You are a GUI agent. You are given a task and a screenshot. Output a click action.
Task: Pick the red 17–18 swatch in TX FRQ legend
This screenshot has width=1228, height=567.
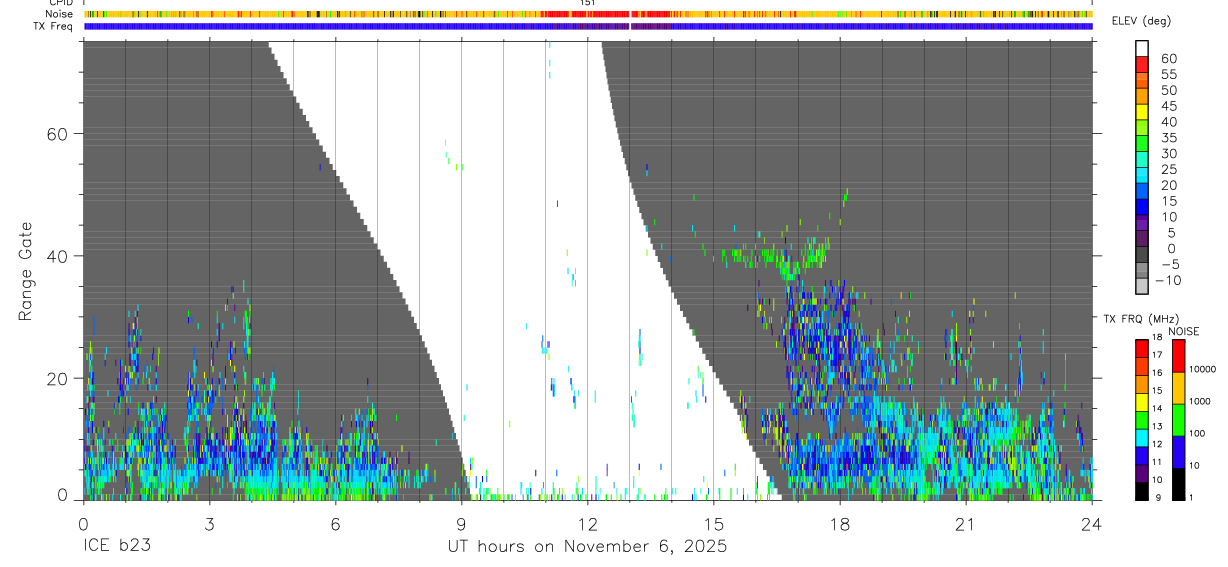[1142, 348]
